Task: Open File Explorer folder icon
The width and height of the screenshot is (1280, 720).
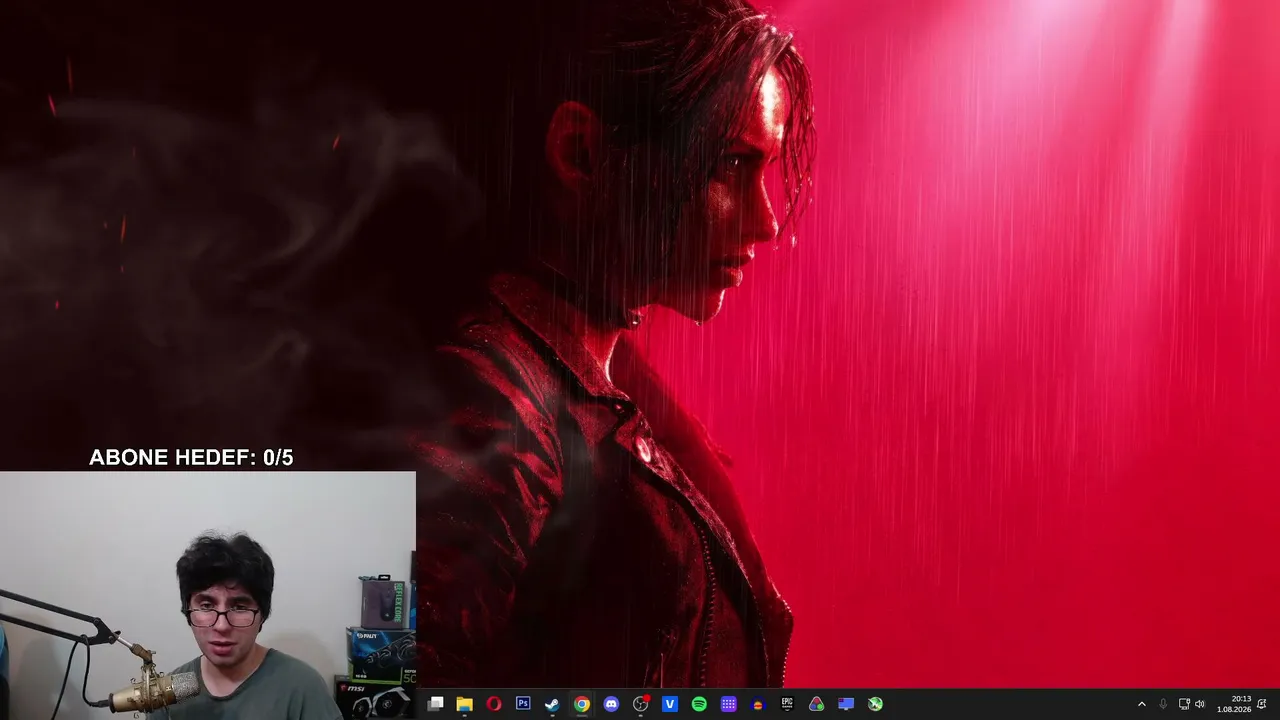Action: [464, 704]
